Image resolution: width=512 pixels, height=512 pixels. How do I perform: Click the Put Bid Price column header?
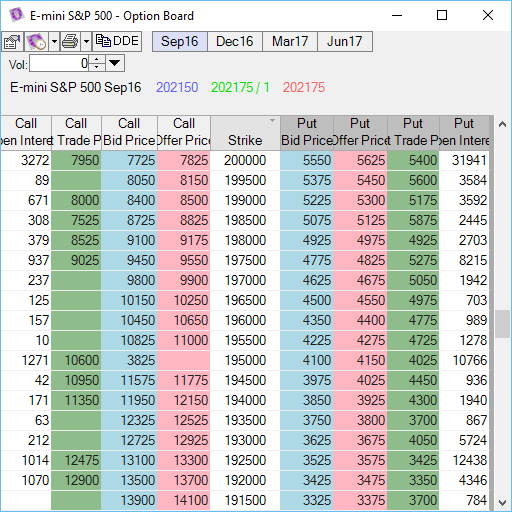point(307,133)
